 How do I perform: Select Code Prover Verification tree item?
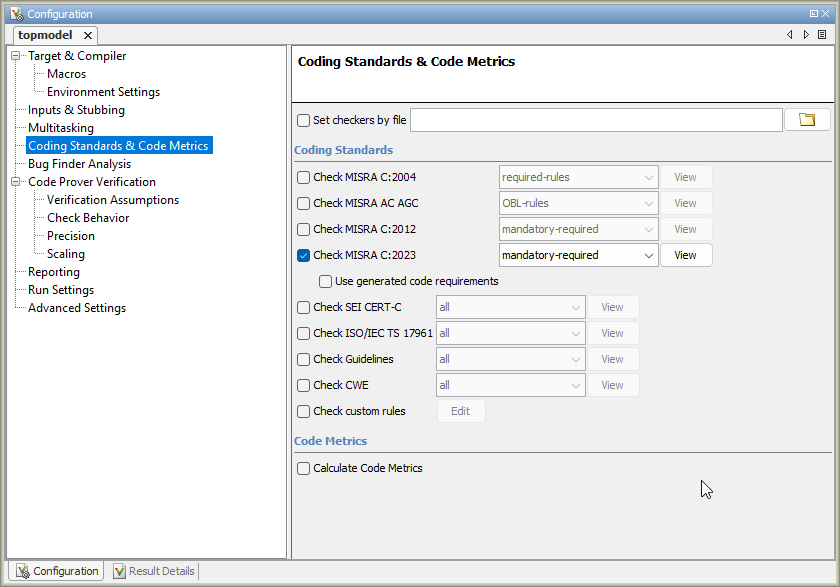point(92,182)
